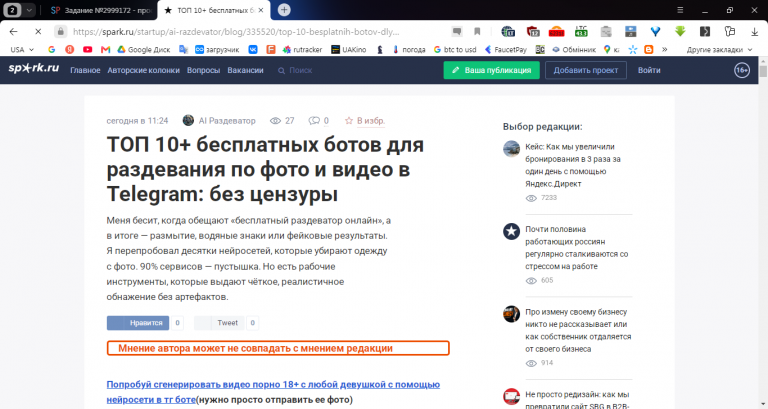Show more bookmarks with the double chevron

(x=665, y=49)
